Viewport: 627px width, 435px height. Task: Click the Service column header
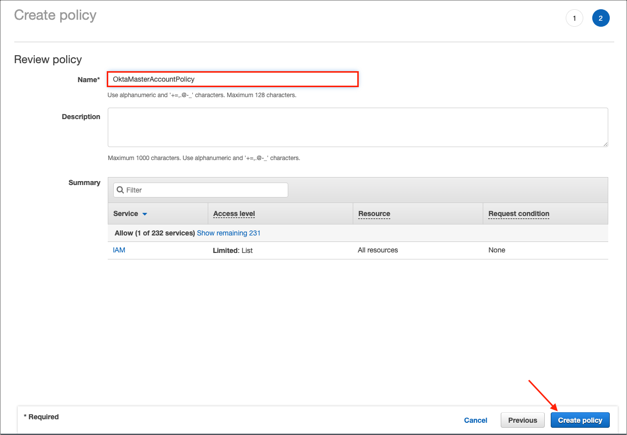(126, 214)
